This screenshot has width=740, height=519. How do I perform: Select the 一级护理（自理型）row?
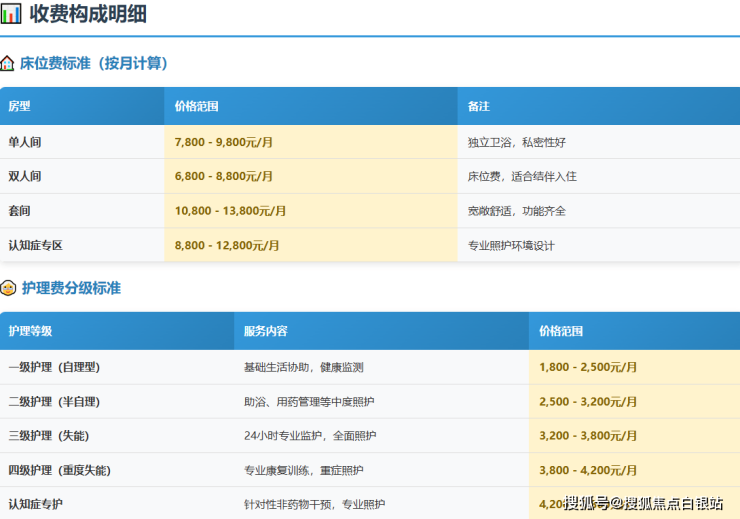coord(54,367)
